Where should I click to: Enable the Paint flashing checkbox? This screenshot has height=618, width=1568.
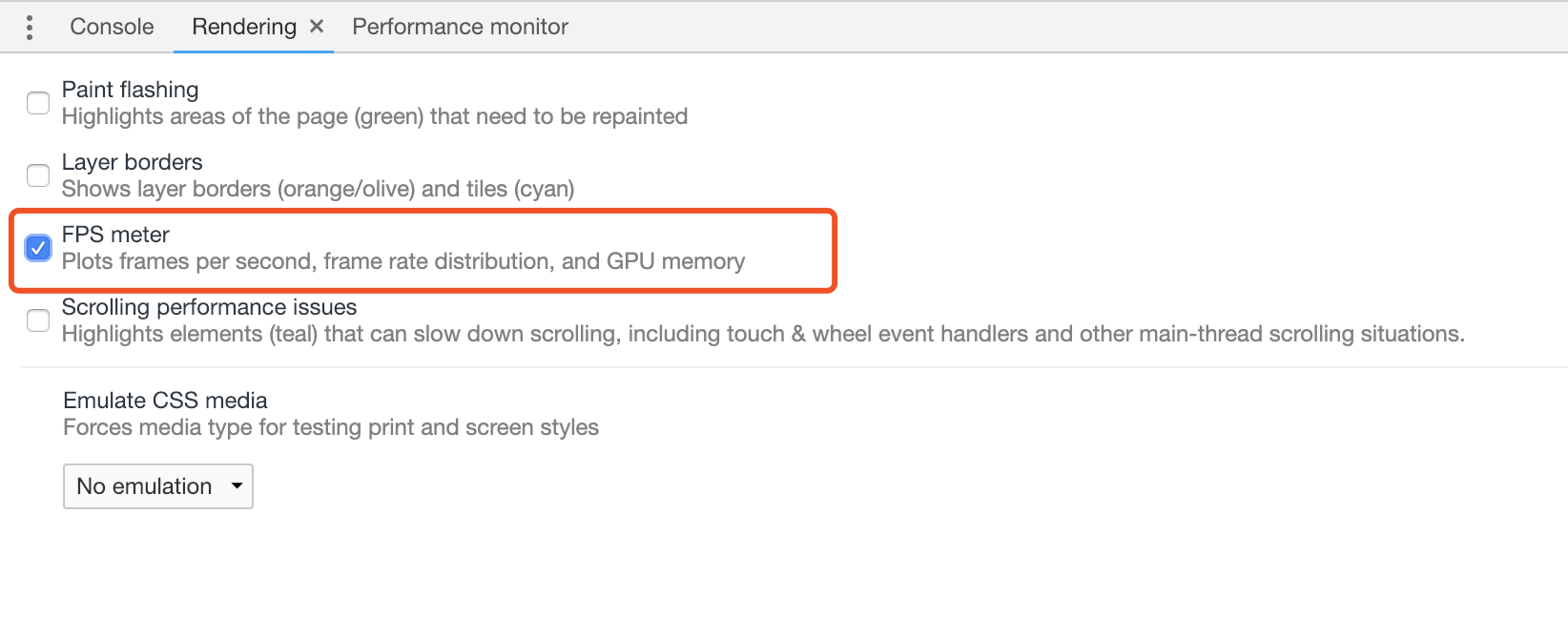click(x=38, y=103)
